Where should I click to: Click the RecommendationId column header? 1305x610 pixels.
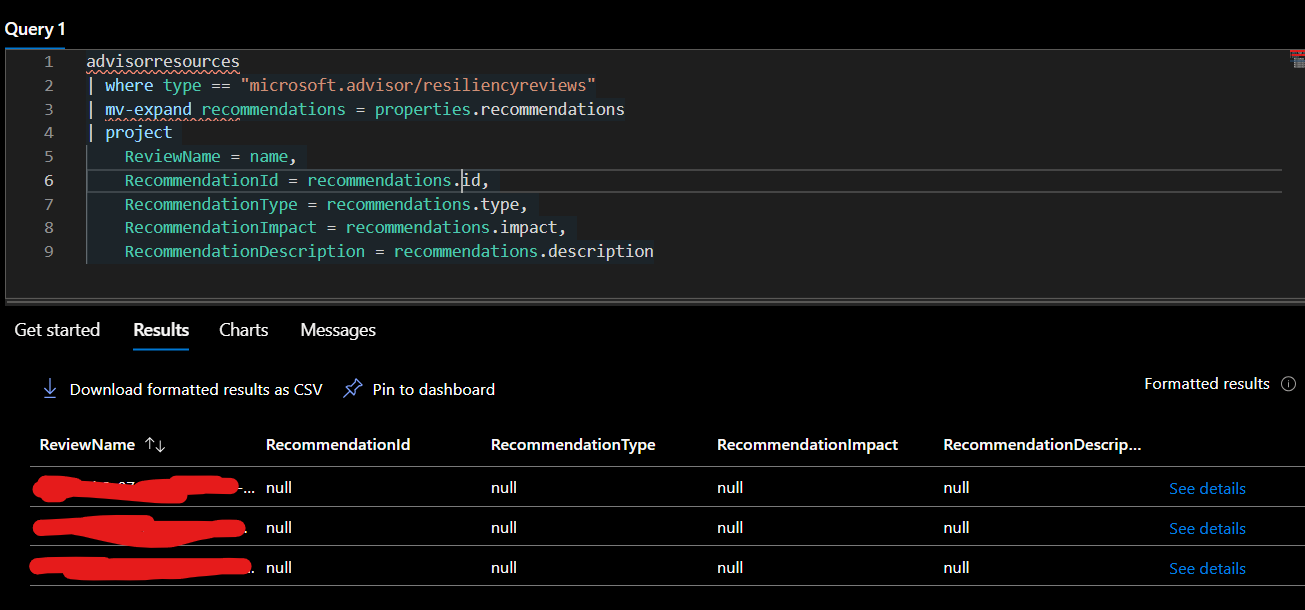point(338,445)
